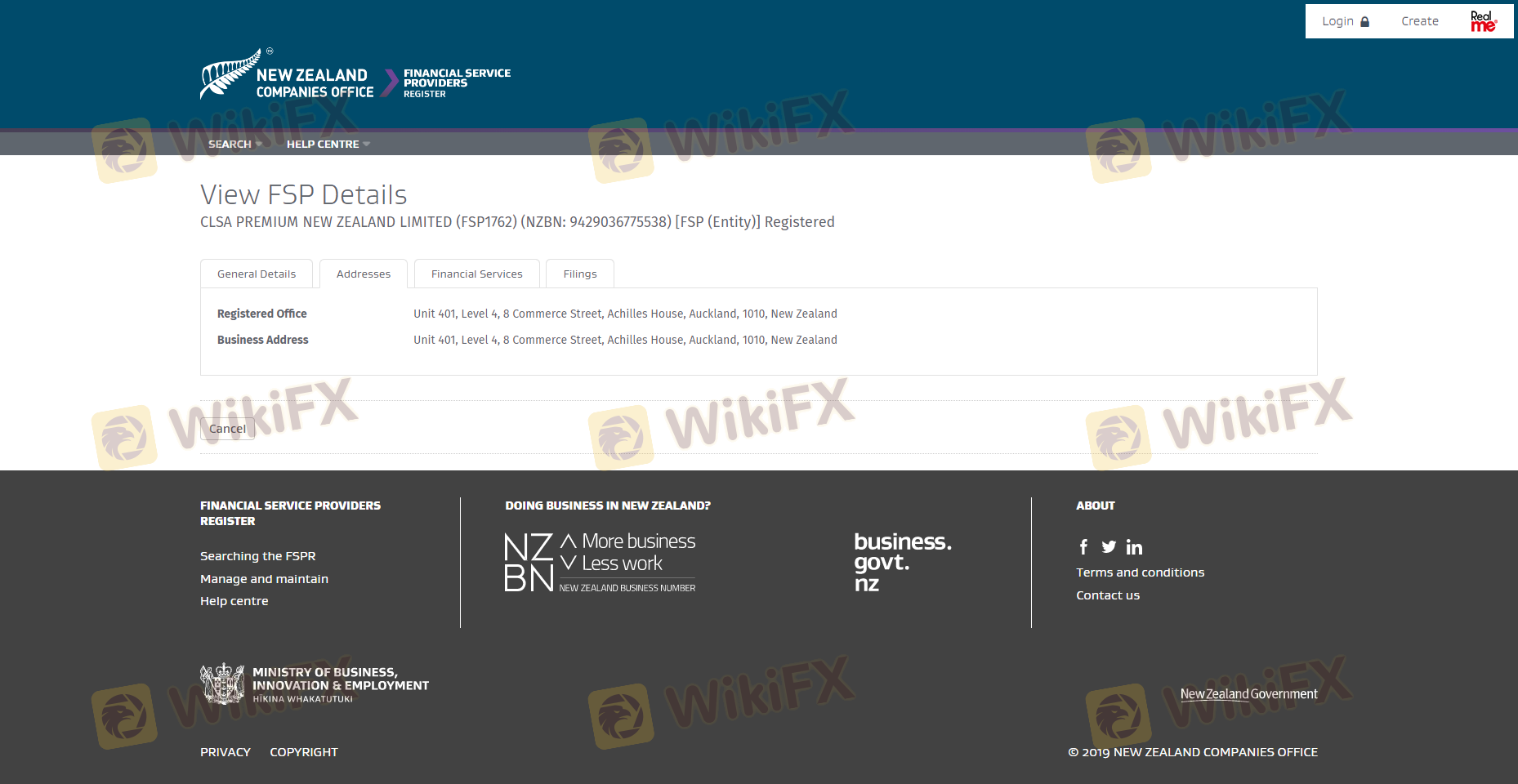Expand the Search dropdown menu
The width and height of the screenshot is (1518, 784).
[234, 145]
